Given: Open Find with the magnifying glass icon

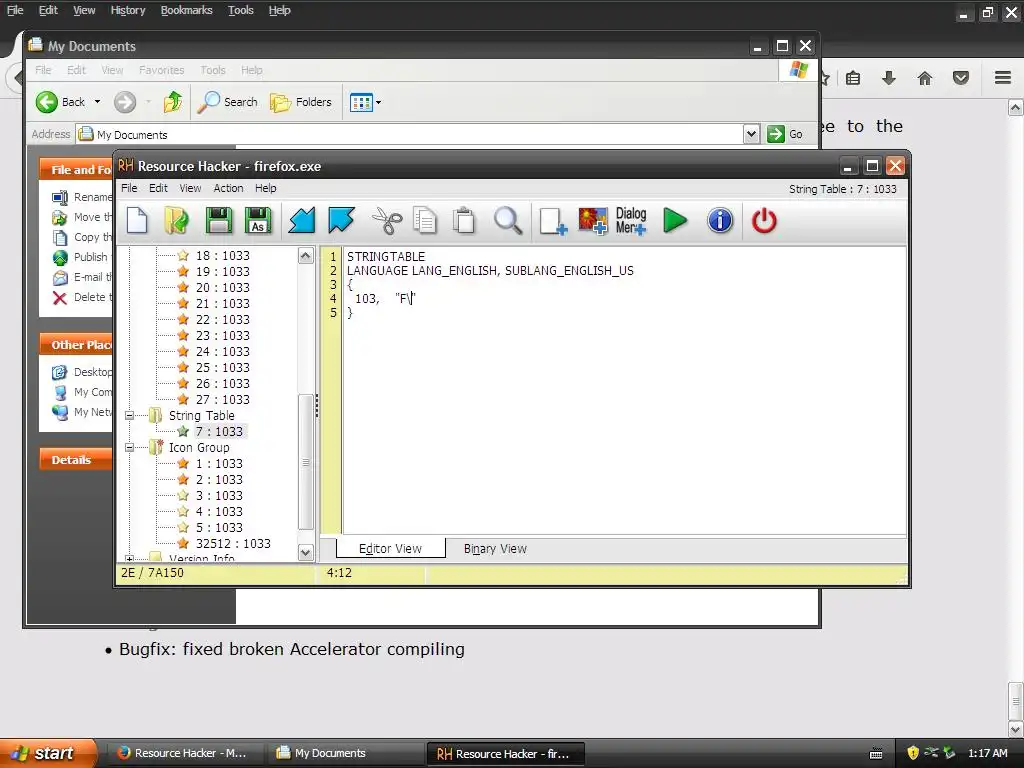Looking at the screenshot, I should click(507, 221).
